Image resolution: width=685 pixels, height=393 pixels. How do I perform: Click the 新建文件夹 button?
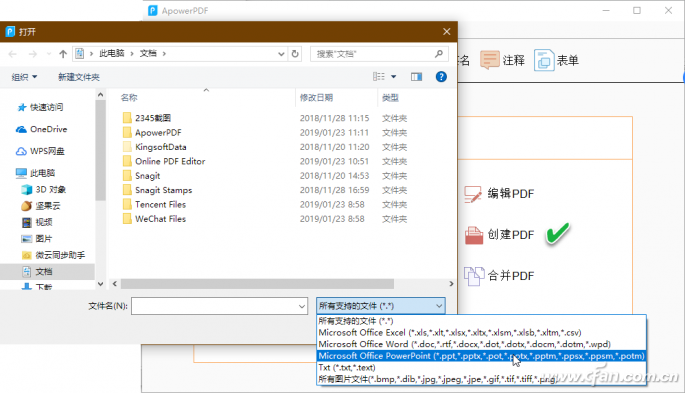pyautogui.click(x=79, y=77)
